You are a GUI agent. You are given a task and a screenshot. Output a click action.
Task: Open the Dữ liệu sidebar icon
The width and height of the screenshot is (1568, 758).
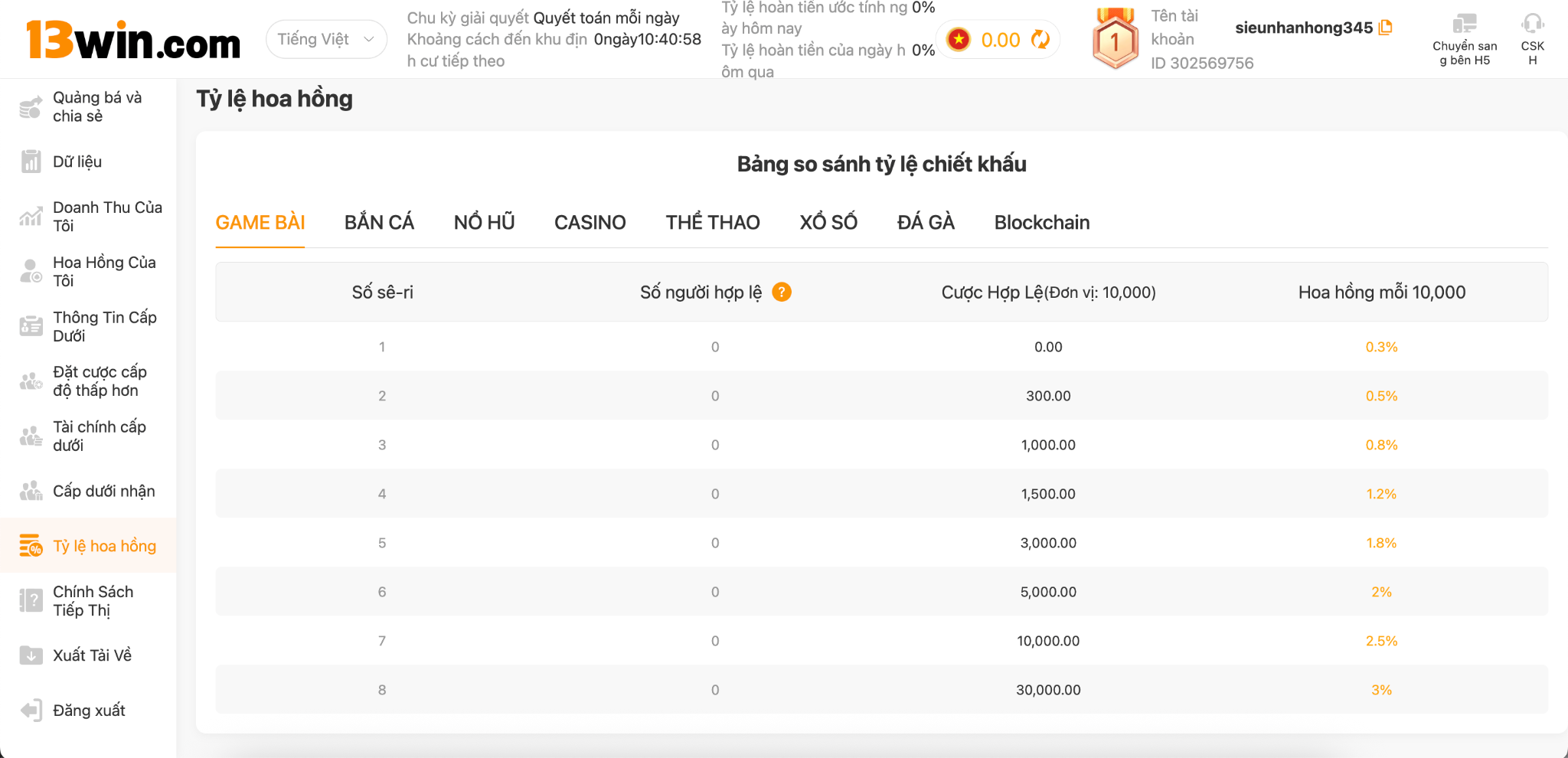point(31,162)
